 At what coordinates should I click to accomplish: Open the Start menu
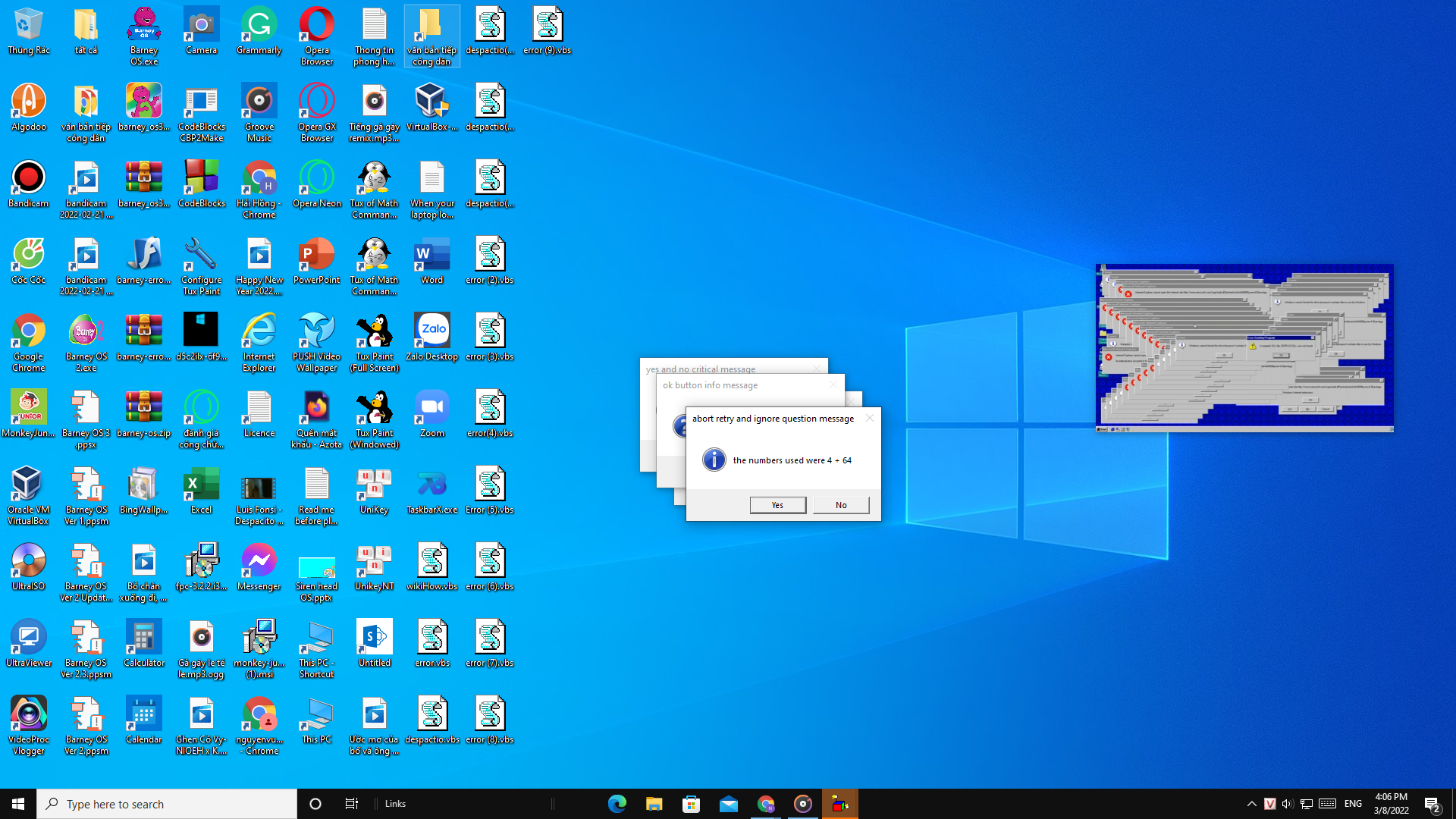pos(16,803)
